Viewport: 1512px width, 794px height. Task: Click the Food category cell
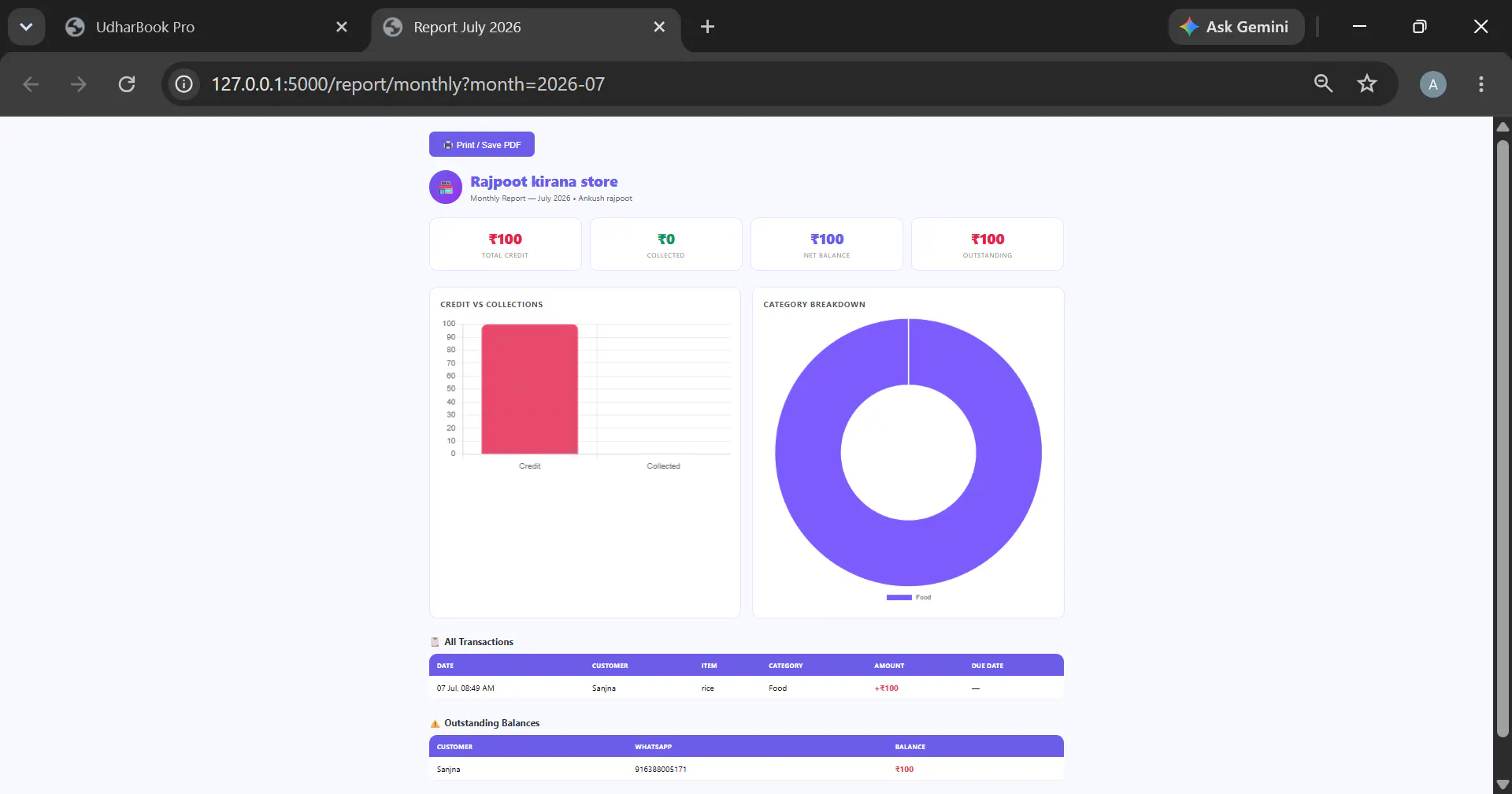[x=778, y=688]
